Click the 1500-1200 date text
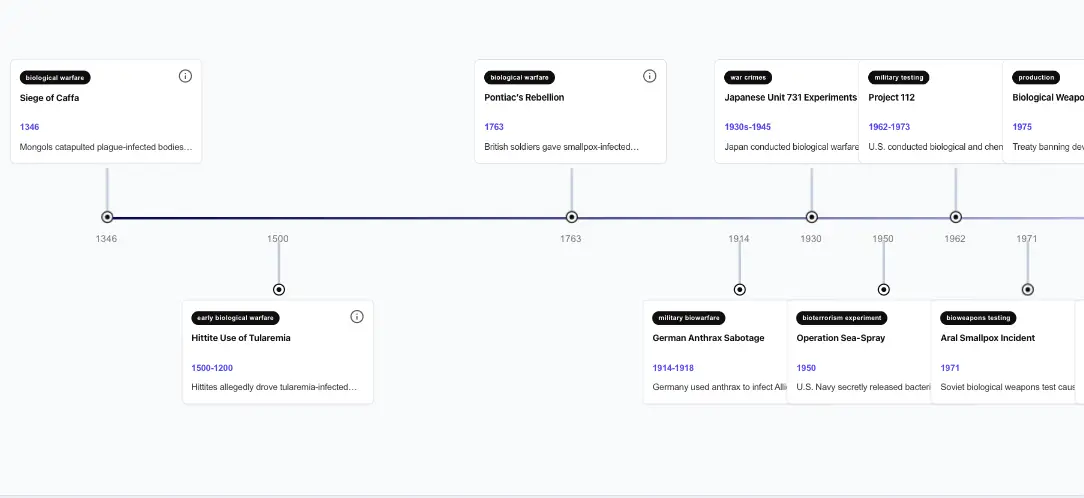This screenshot has width=1084, height=498. click(x=212, y=368)
